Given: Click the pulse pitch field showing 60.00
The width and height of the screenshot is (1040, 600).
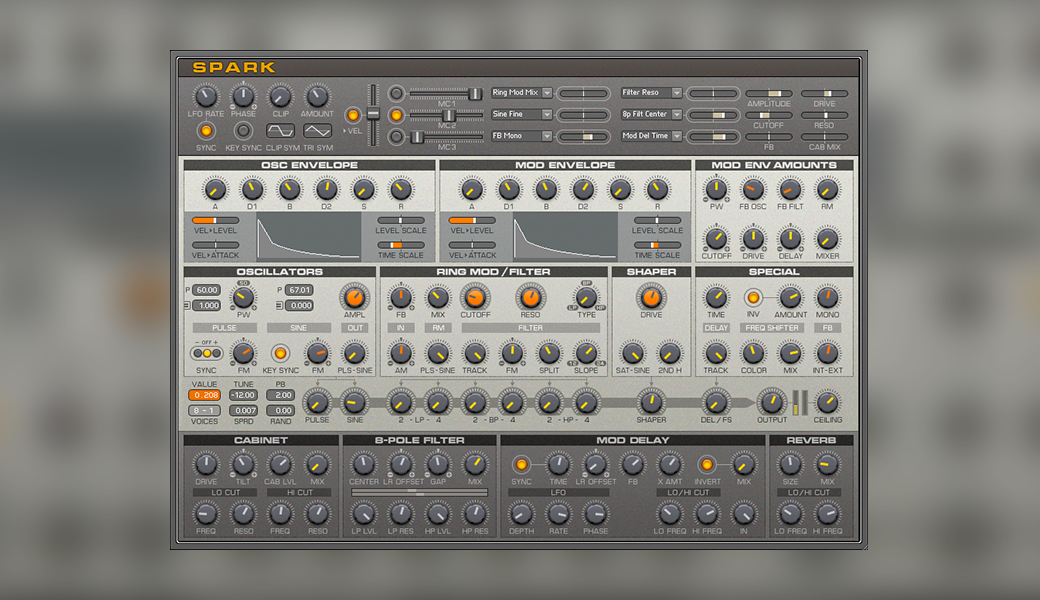Looking at the screenshot, I should pyautogui.click(x=206, y=290).
